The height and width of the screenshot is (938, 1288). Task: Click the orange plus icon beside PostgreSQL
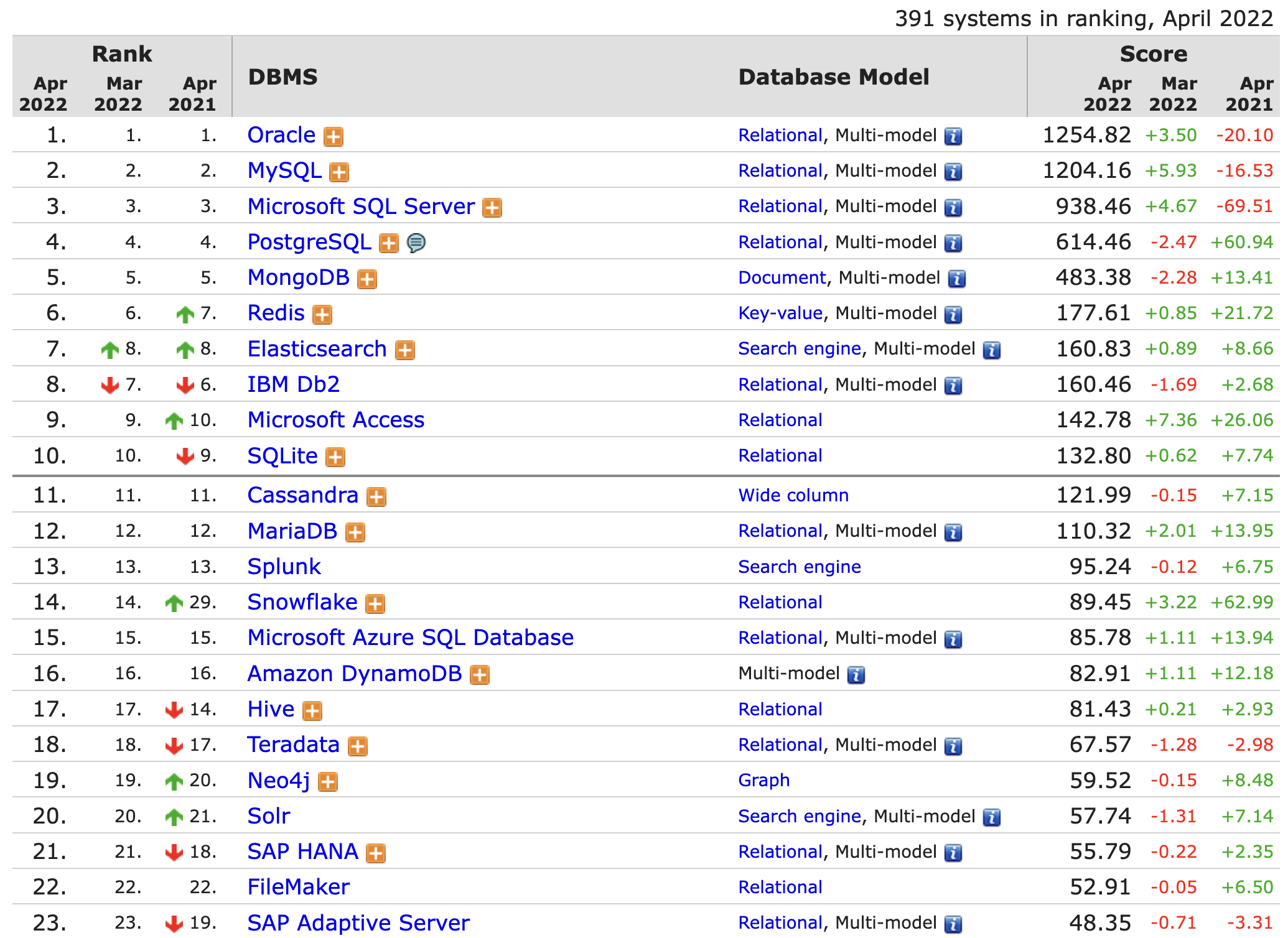(x=389, y=243)
